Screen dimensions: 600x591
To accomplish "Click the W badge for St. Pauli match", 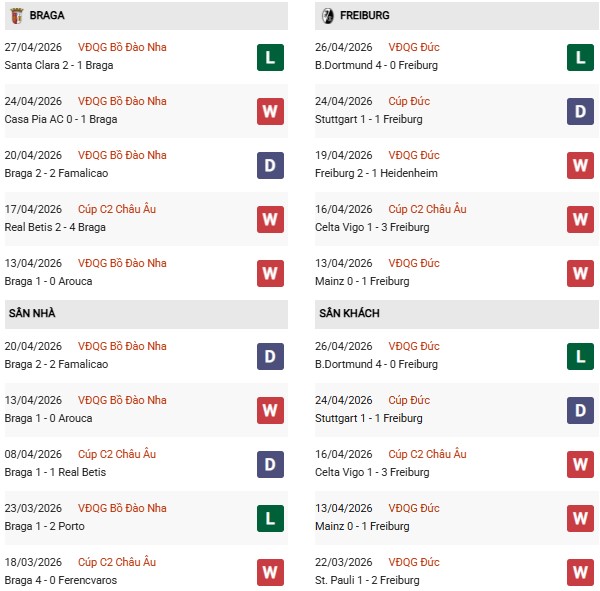I will point(580,572).
